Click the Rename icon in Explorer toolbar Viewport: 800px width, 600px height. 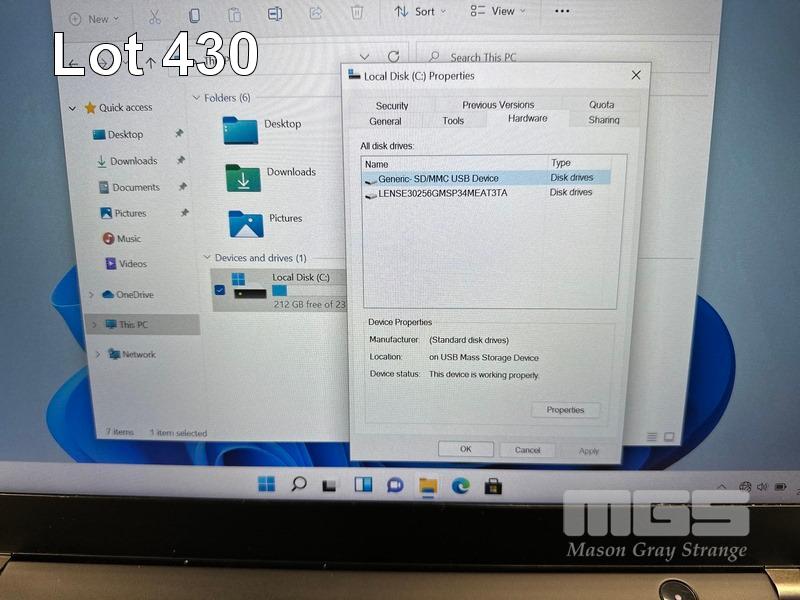click(x=275, y=14)
